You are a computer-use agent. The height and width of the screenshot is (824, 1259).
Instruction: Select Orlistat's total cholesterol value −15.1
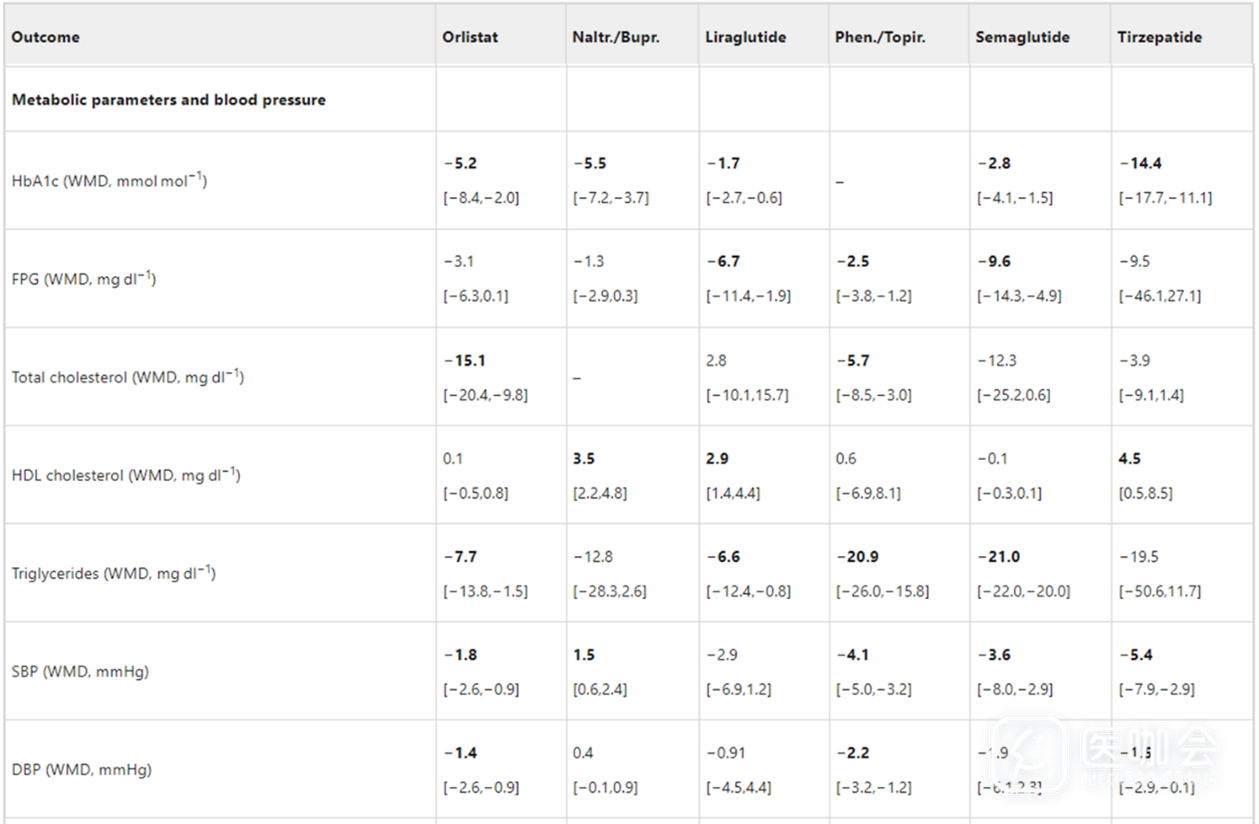click(464, 360)
